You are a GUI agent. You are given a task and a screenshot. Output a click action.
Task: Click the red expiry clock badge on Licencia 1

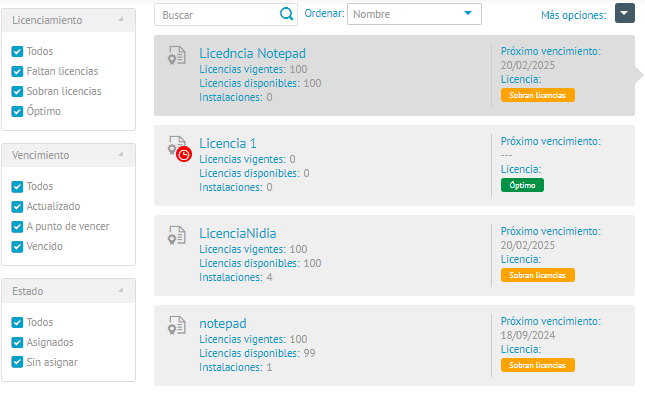point(184,154)
